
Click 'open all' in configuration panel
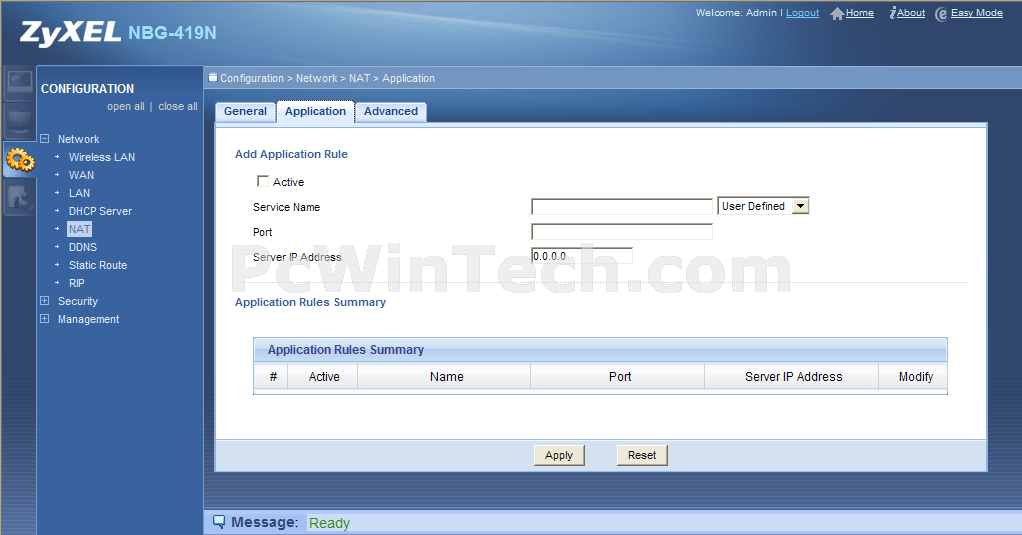click(x=126, y=106)
